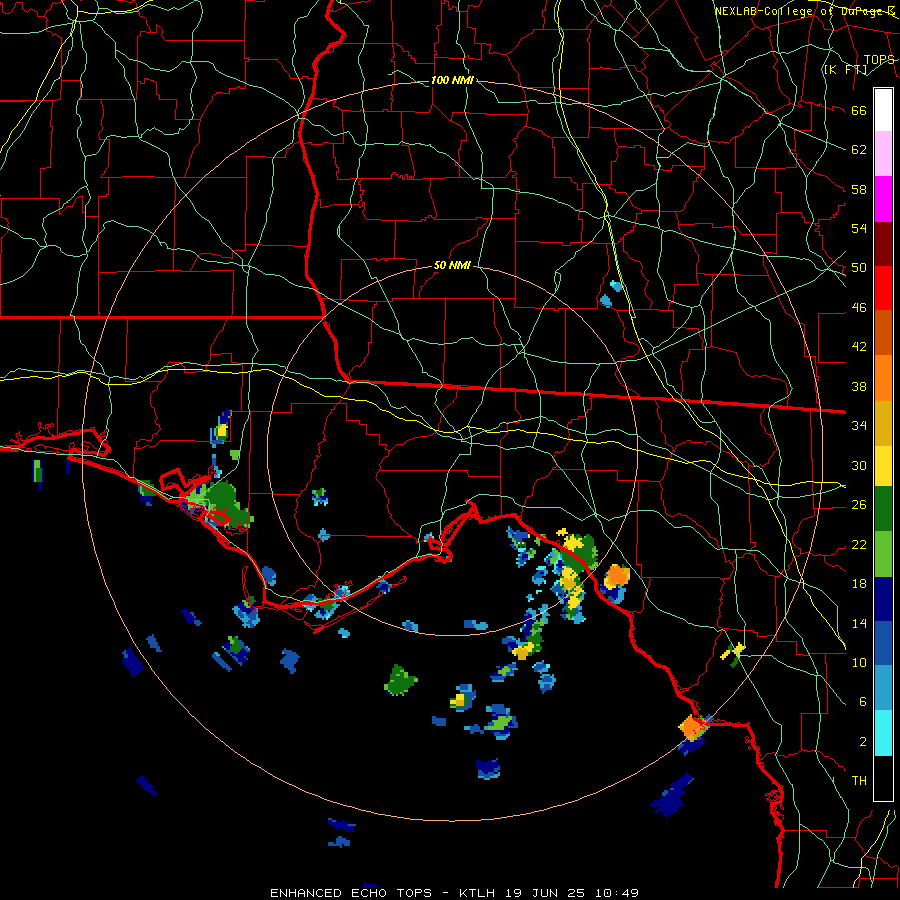900x900 pixels.
Task: Select the yellow swatch beside 30 label
Action: click(x=883, y=466)
